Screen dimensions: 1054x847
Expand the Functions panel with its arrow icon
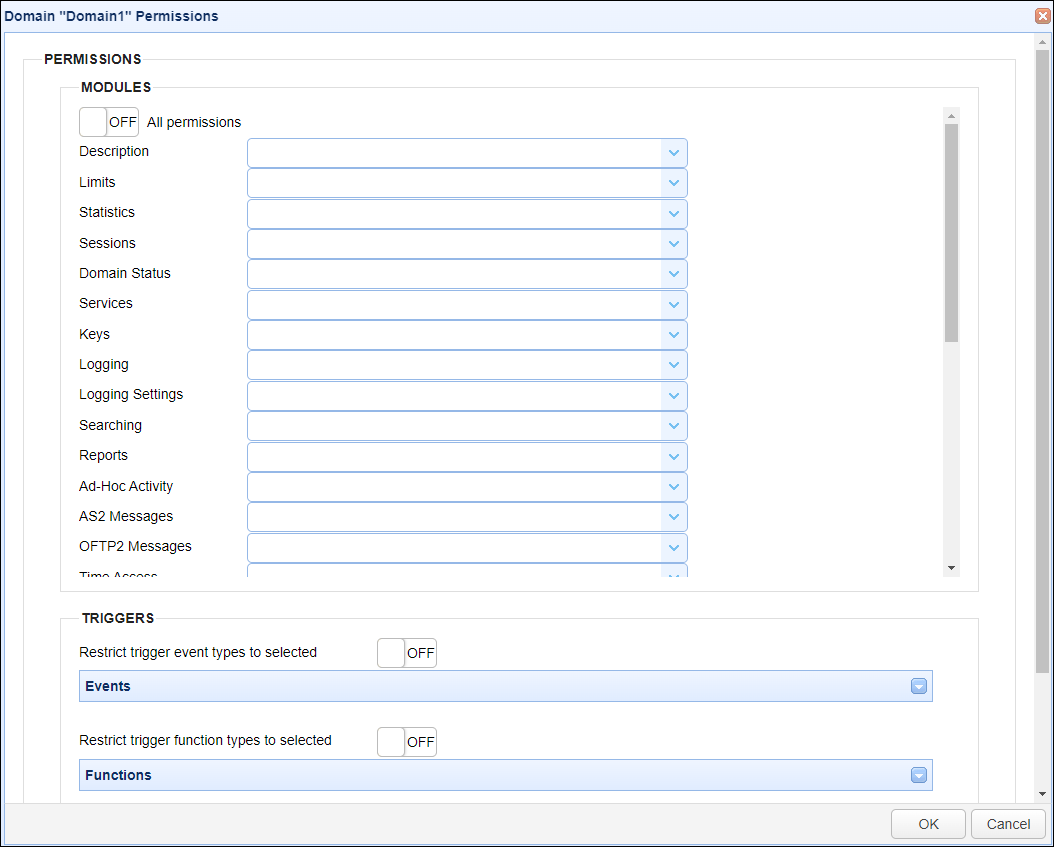click(919, 775)
